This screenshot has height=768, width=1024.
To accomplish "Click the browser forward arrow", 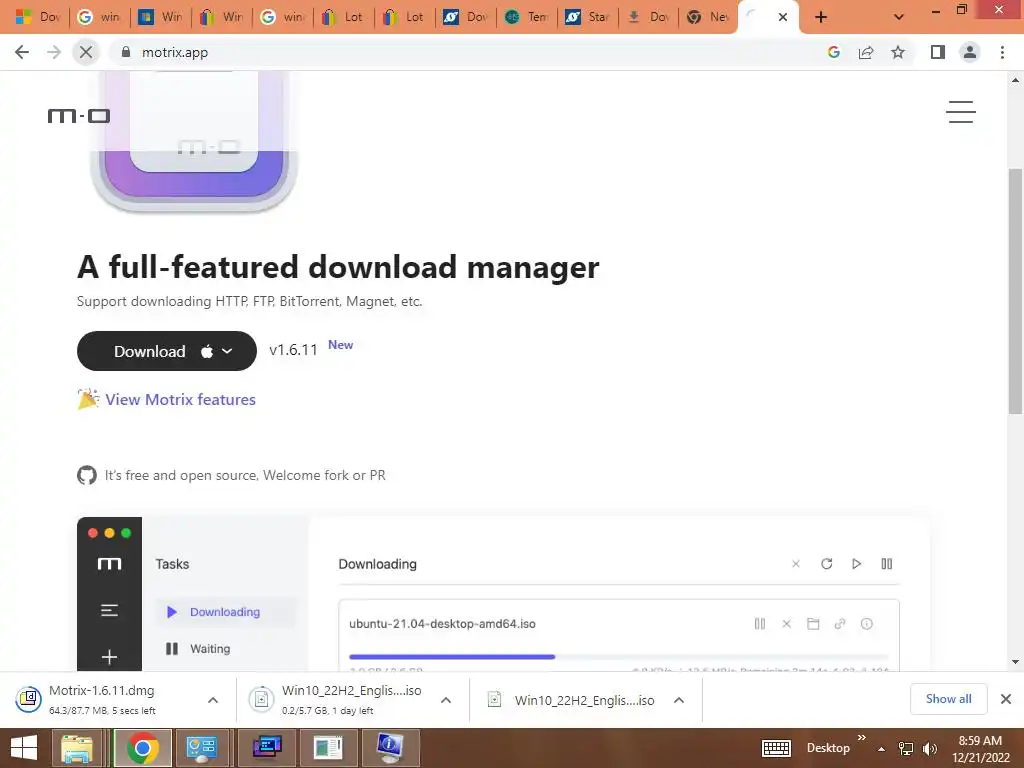I will [54, 52].
